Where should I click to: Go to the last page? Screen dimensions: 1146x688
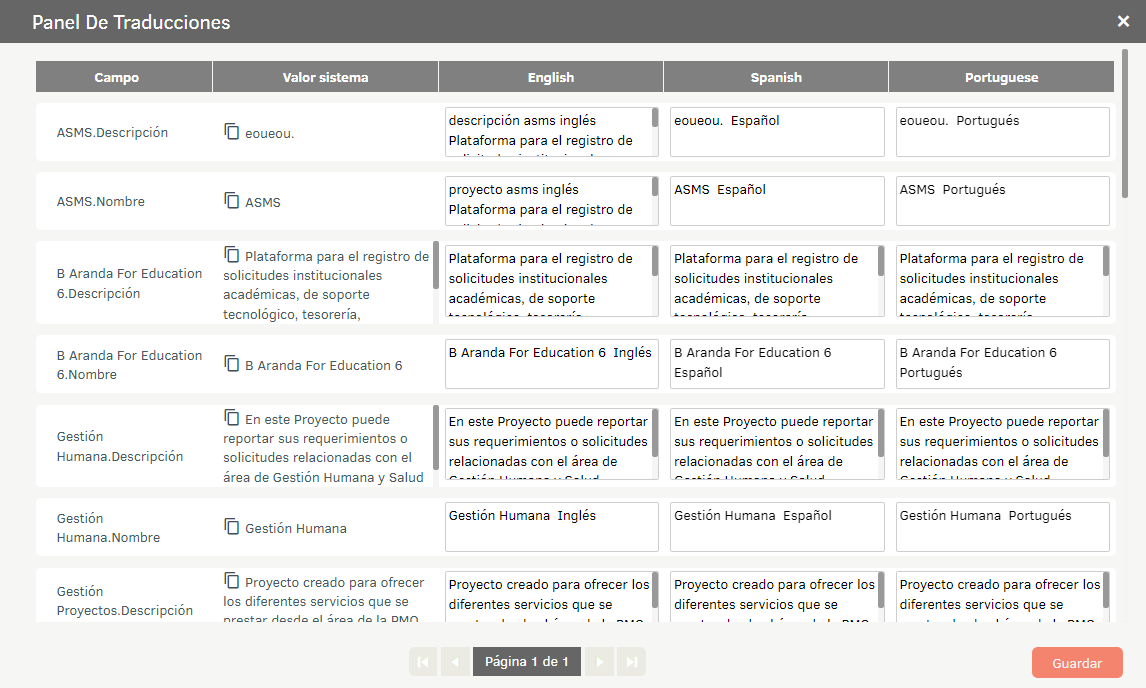[x=631, y=662]
